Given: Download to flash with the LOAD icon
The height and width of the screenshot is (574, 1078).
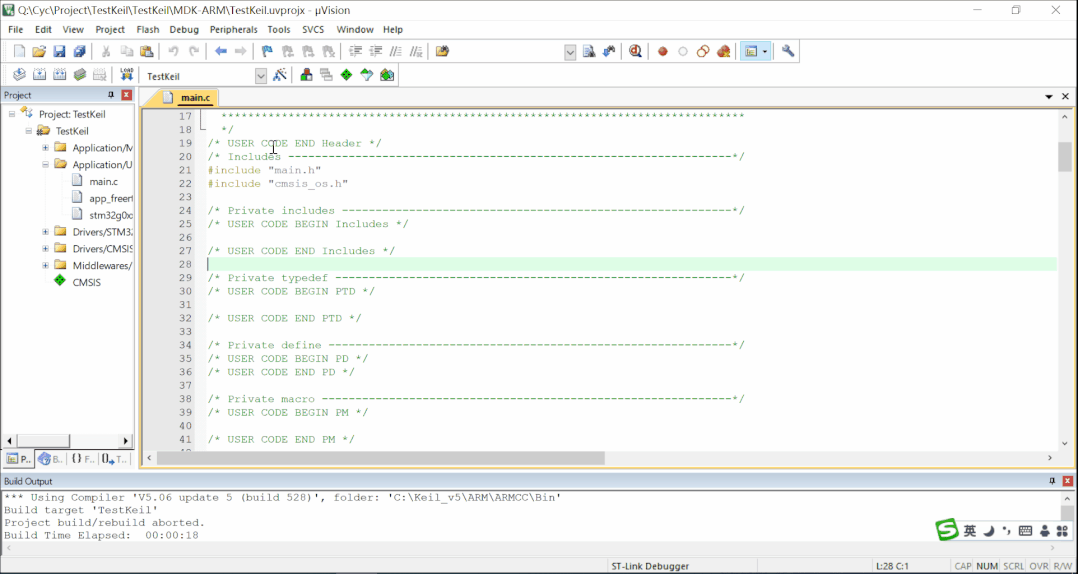Looking at the screenshot, I should [x=126, y=75].
